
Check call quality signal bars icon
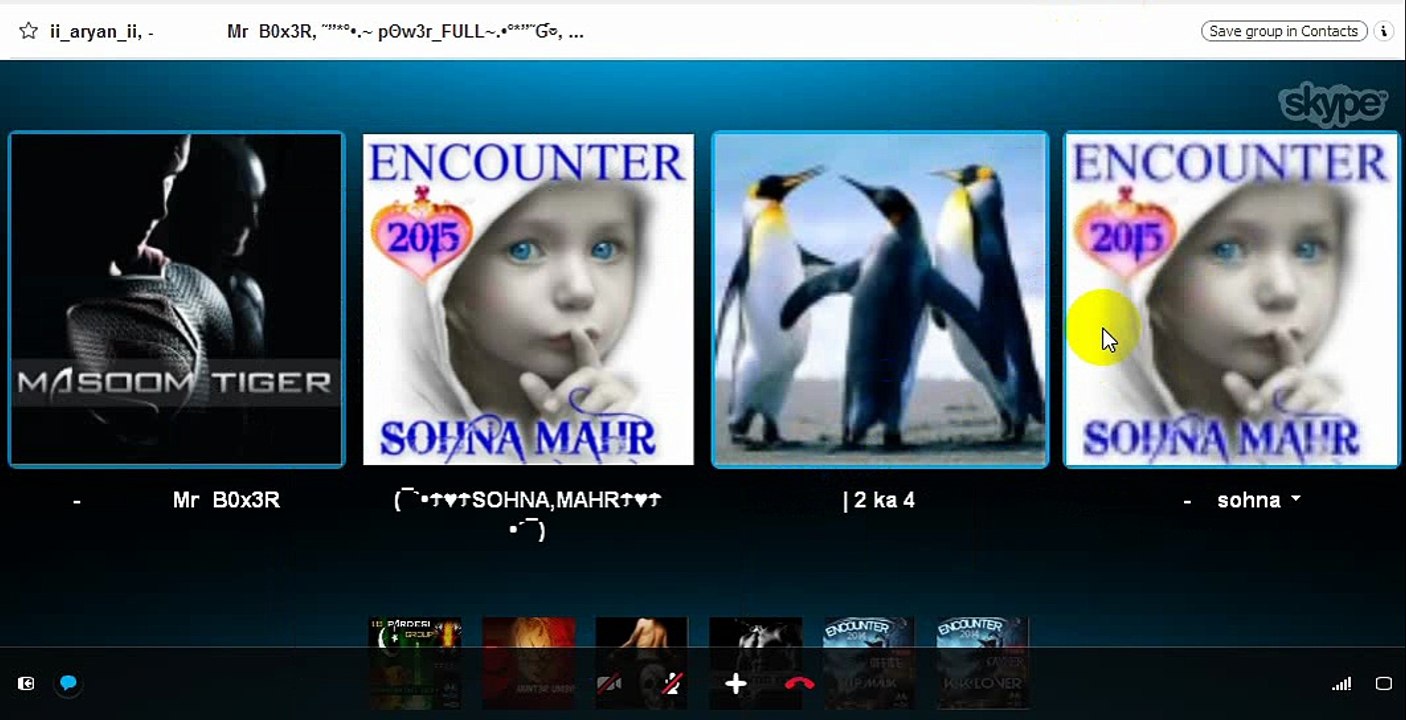(1342, 684)
